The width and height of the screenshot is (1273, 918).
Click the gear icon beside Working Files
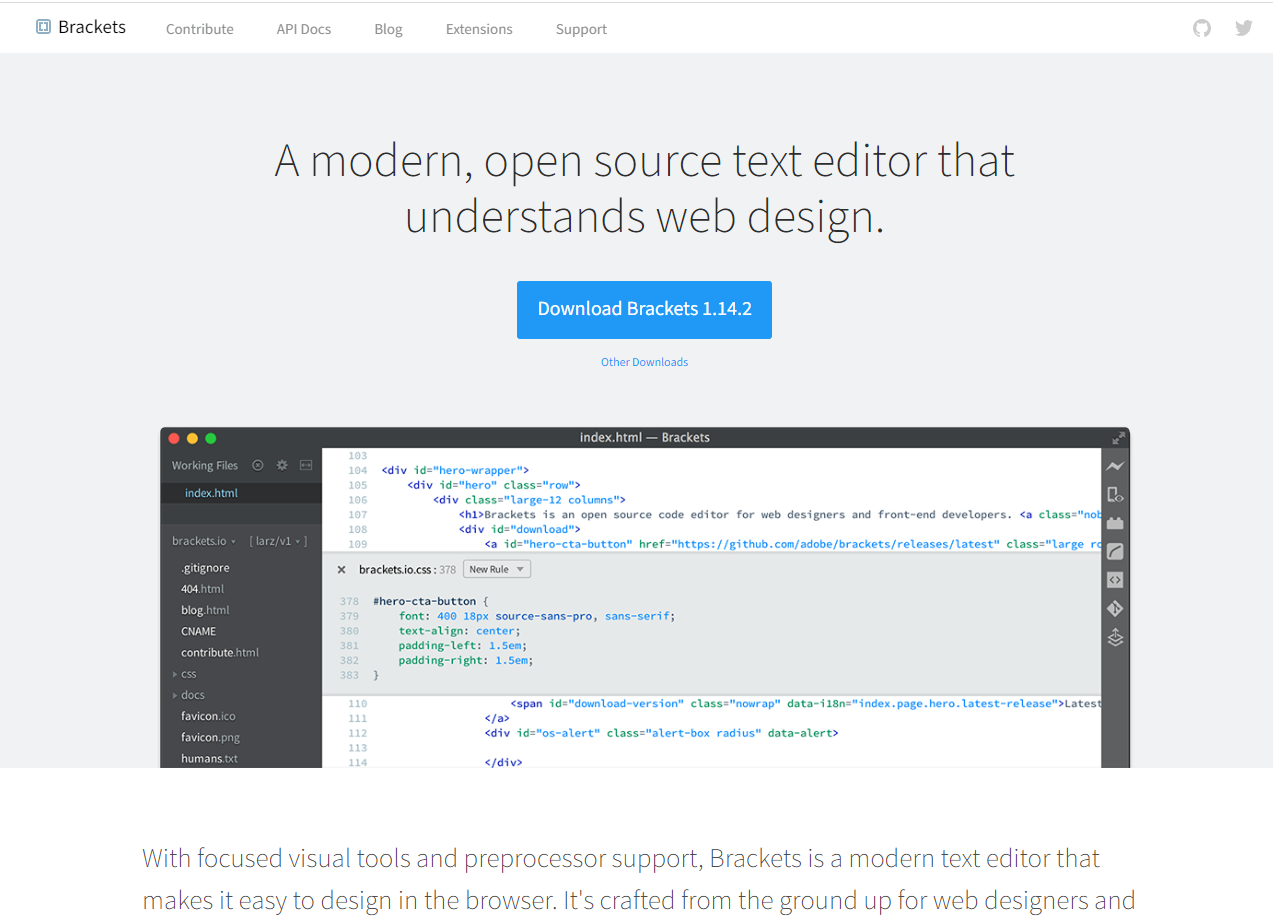click(x=282, y=465)
